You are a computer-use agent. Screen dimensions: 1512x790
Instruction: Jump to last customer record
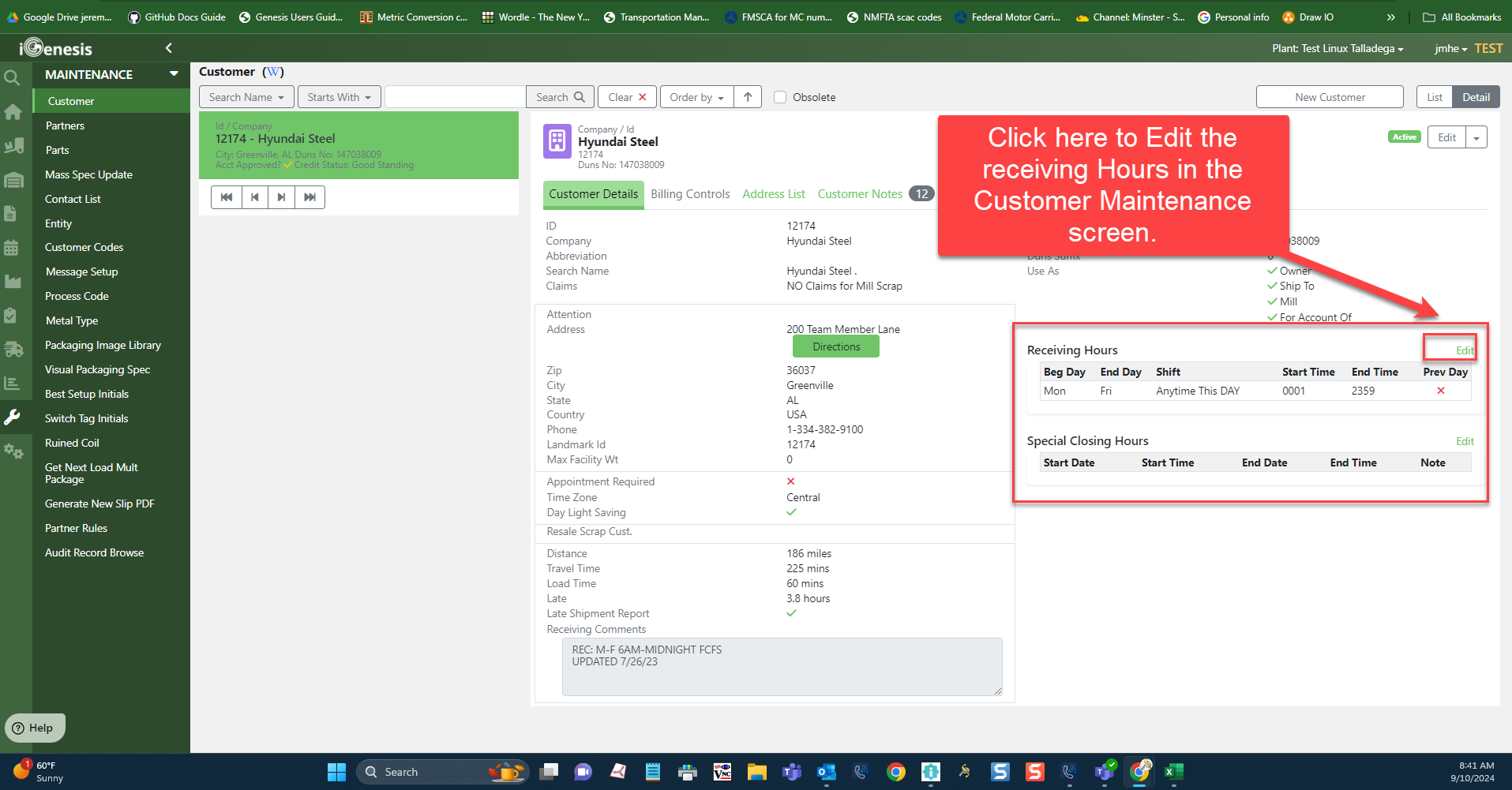click(310, 197)
